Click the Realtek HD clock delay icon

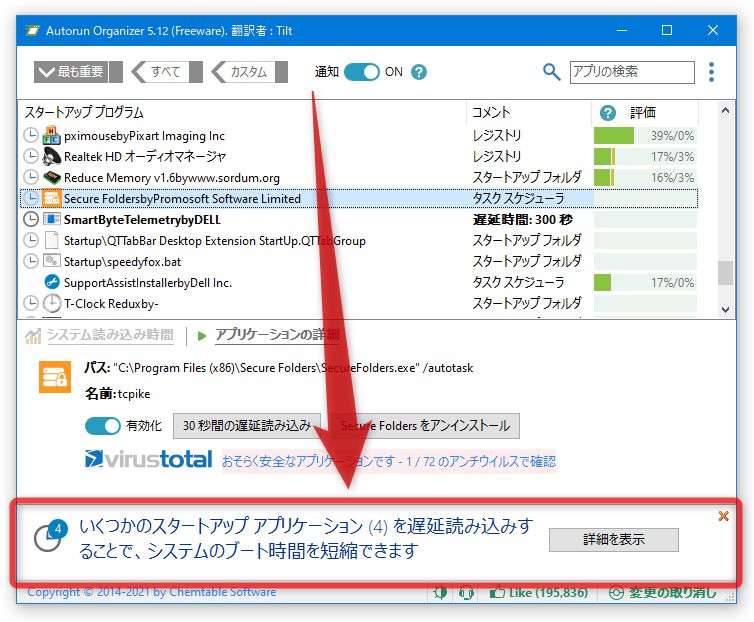[31, 156]
